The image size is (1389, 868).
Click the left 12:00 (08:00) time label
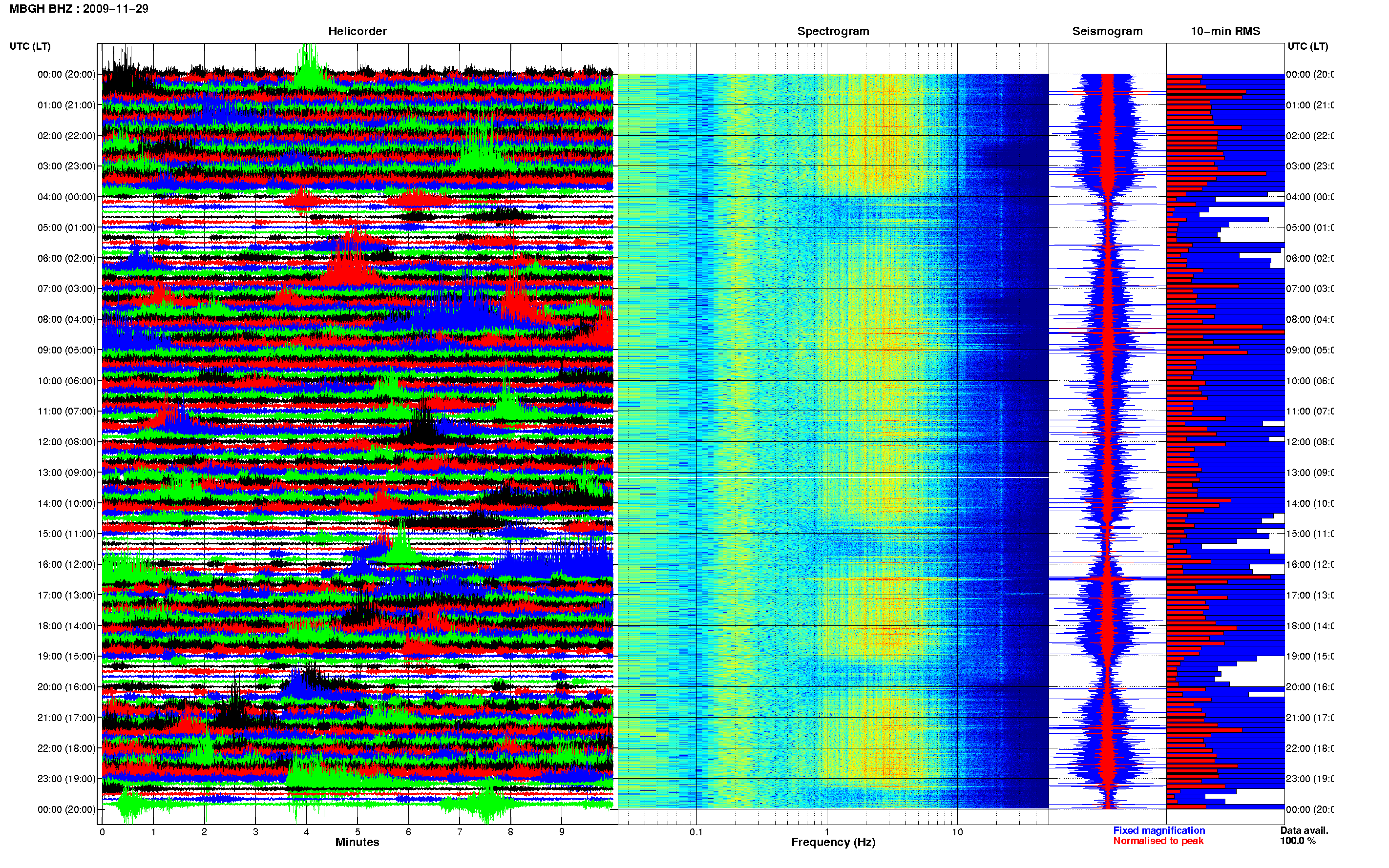66,442
